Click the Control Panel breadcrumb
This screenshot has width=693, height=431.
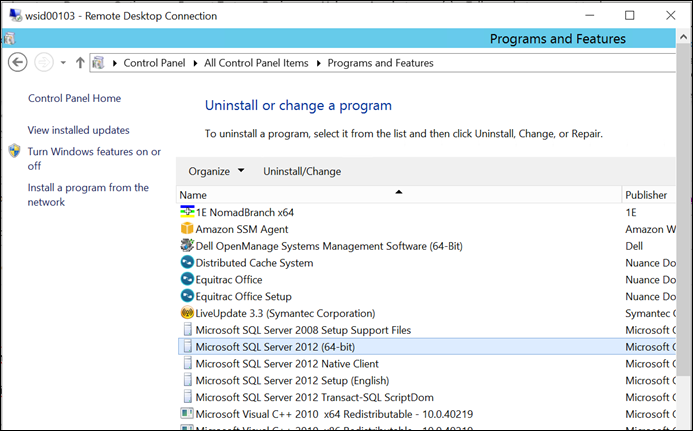154,63
